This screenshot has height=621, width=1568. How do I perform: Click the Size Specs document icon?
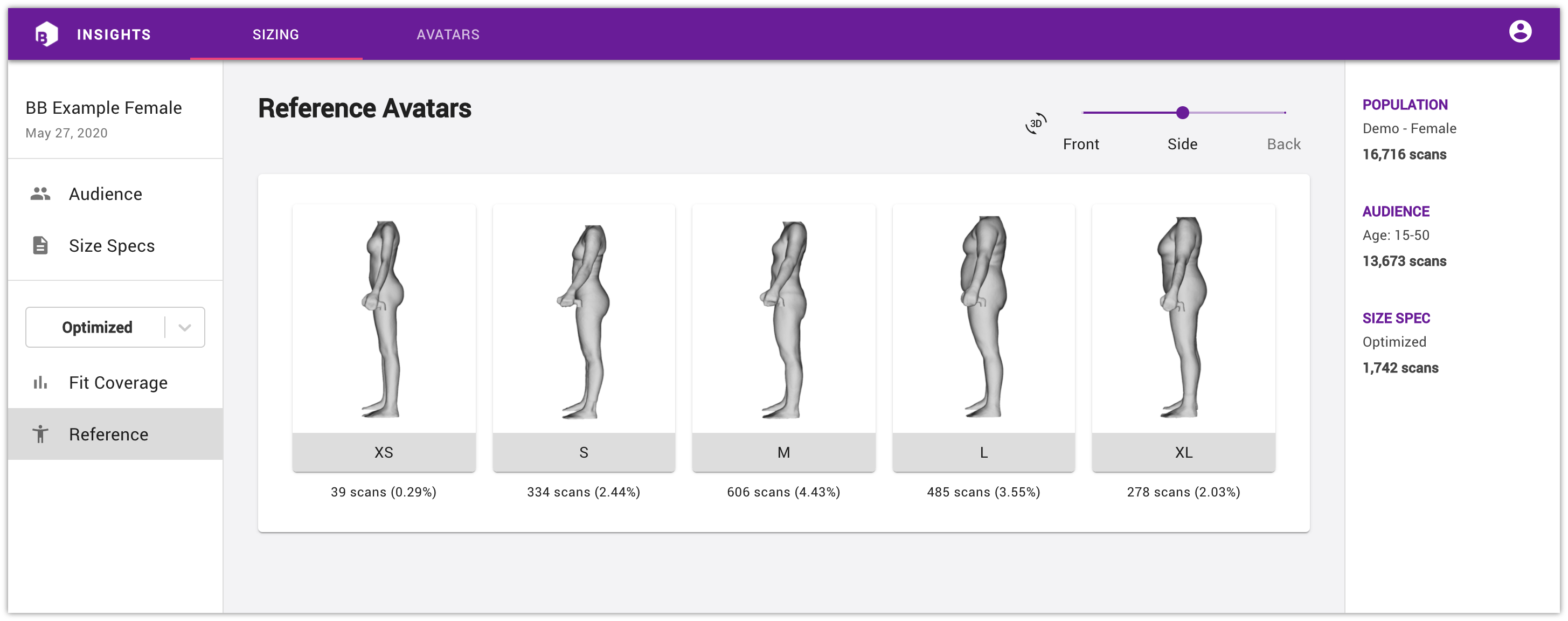(x=40, y=245)
